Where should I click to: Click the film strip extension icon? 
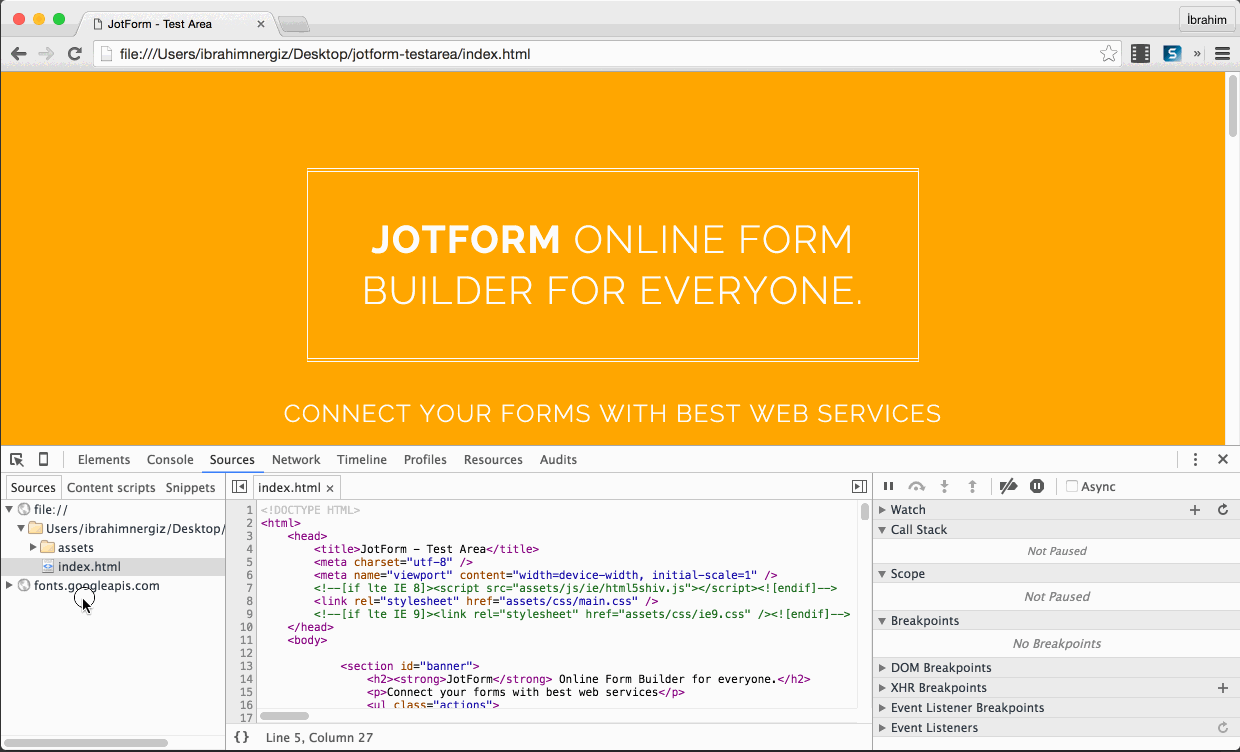point(1141,54)
